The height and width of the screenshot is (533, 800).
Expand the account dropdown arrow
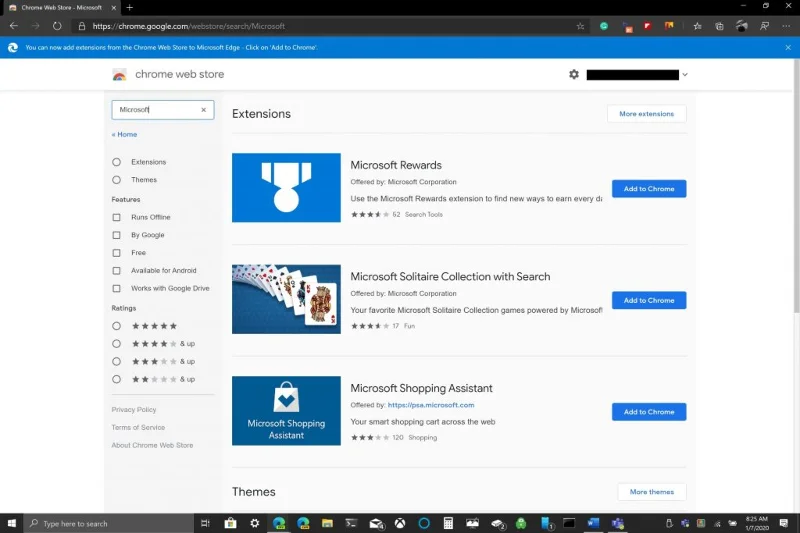pos(685,75)
